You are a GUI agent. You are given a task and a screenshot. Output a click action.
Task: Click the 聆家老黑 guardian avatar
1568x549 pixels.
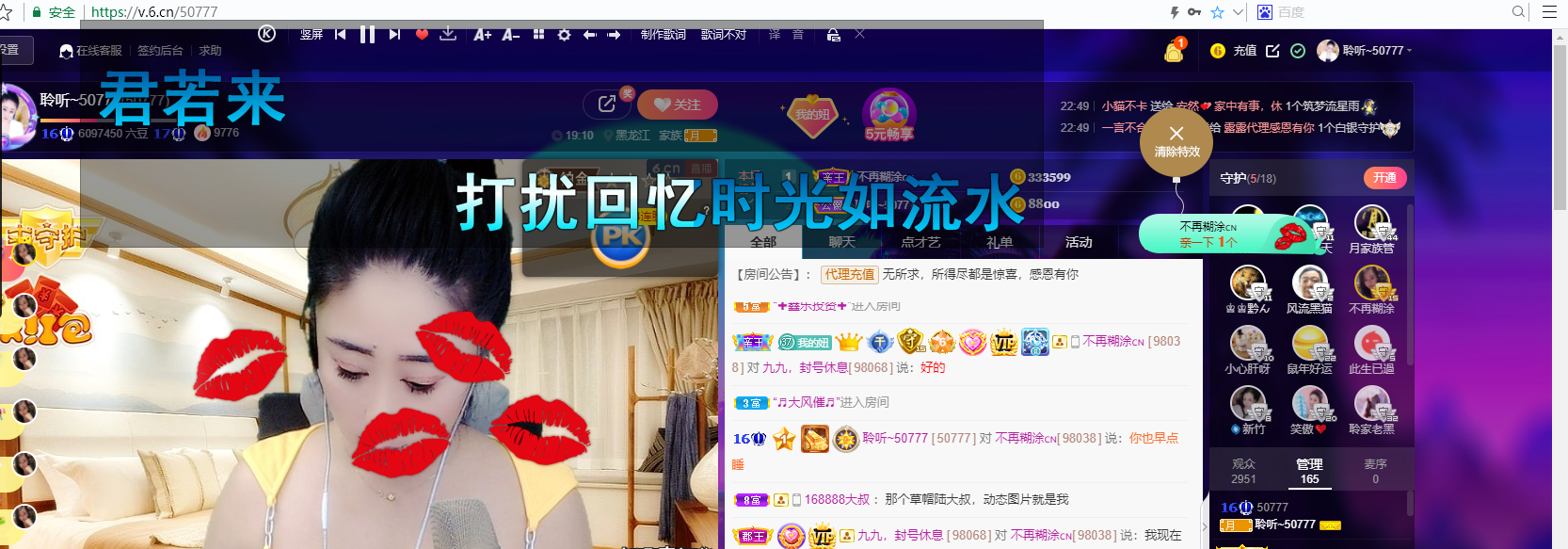tap(1372, 404)
